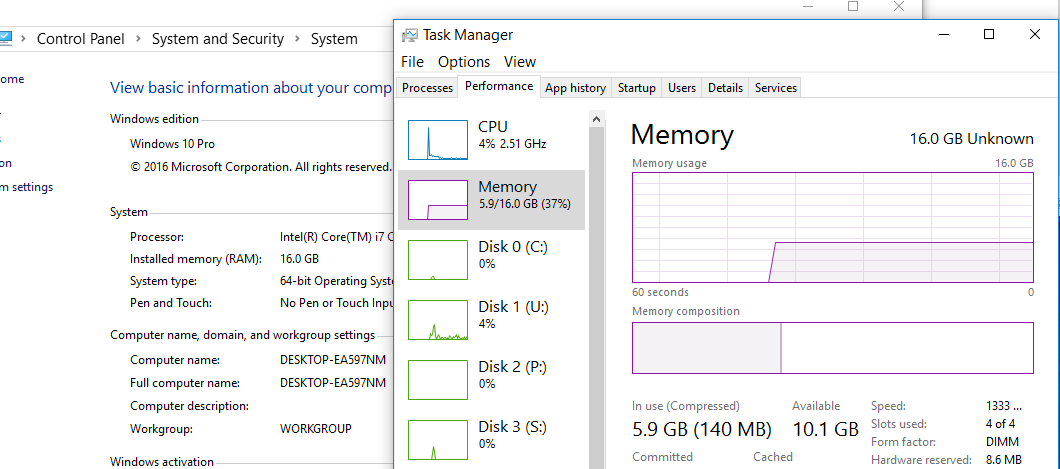
Task: Click the WORKGROUP value
Action: pos(316,428)
